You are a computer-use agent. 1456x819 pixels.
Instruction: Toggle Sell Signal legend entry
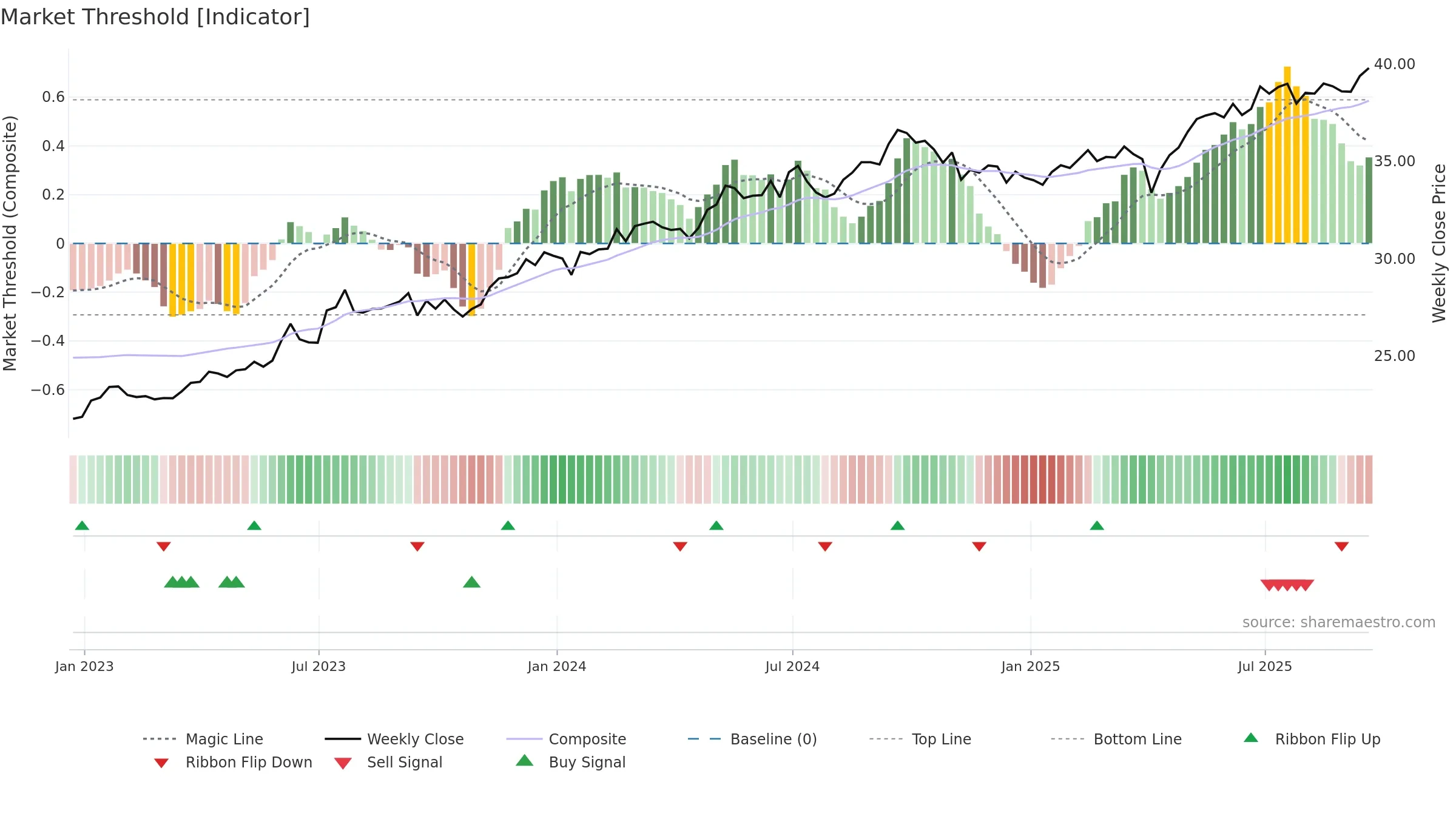388,762
